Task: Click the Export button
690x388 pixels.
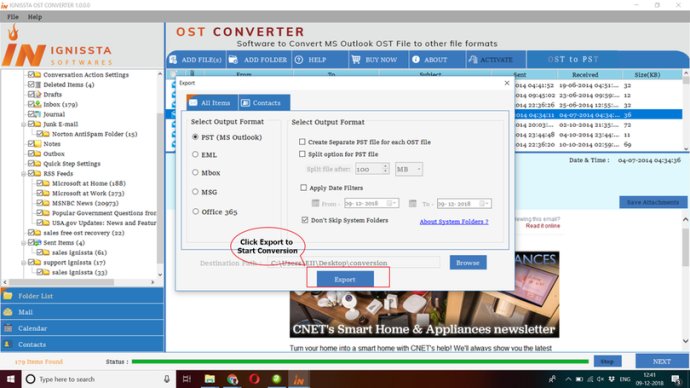Action: coord(345,279)
